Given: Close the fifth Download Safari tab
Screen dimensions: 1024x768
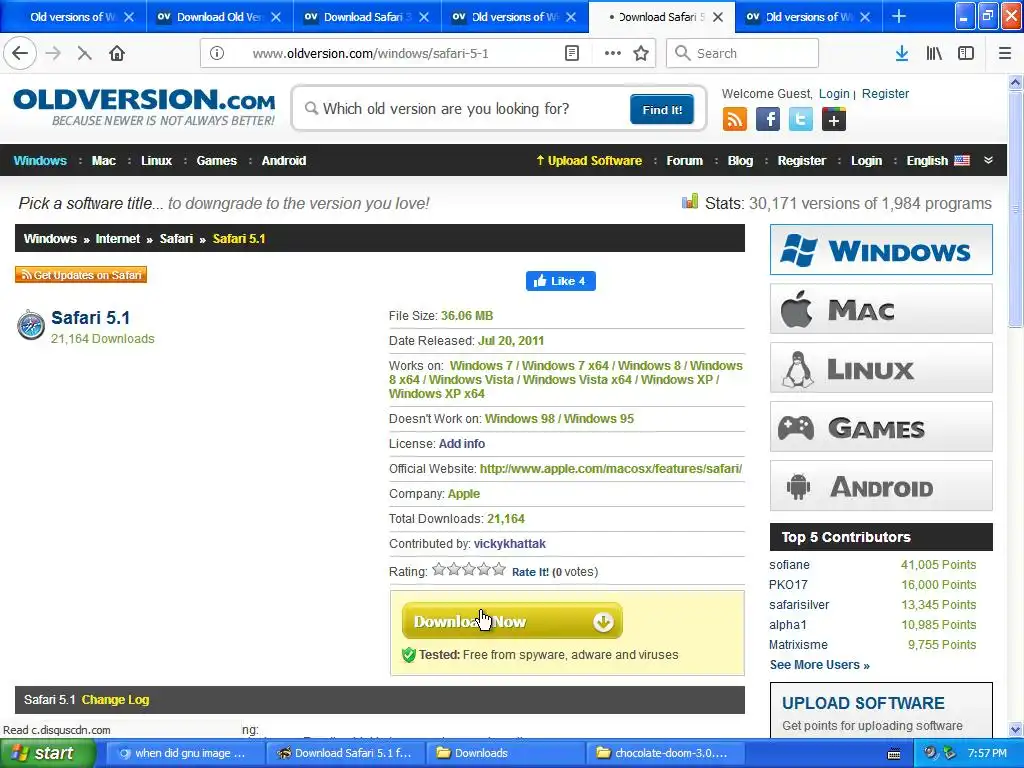Looking at the screenshot, I should 718,17.
